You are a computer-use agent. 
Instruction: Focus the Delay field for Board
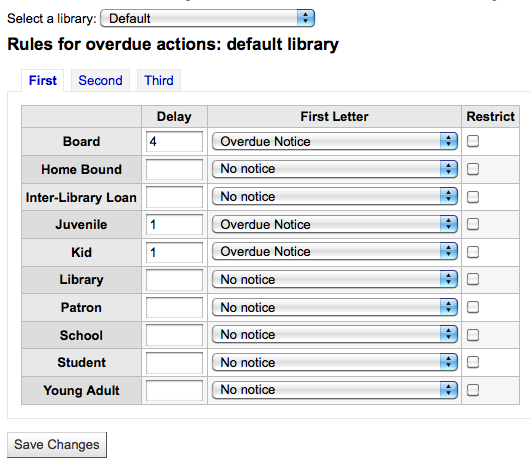[174, 142]
